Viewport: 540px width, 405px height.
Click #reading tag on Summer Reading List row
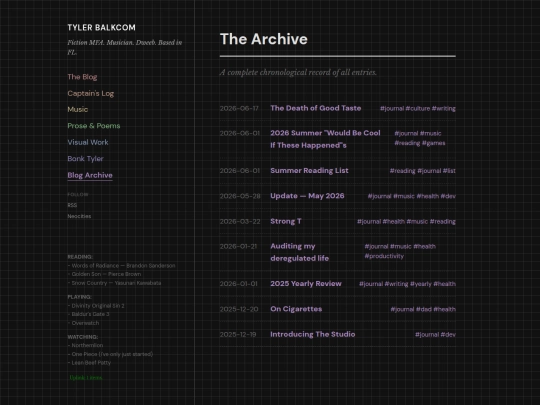403,171
